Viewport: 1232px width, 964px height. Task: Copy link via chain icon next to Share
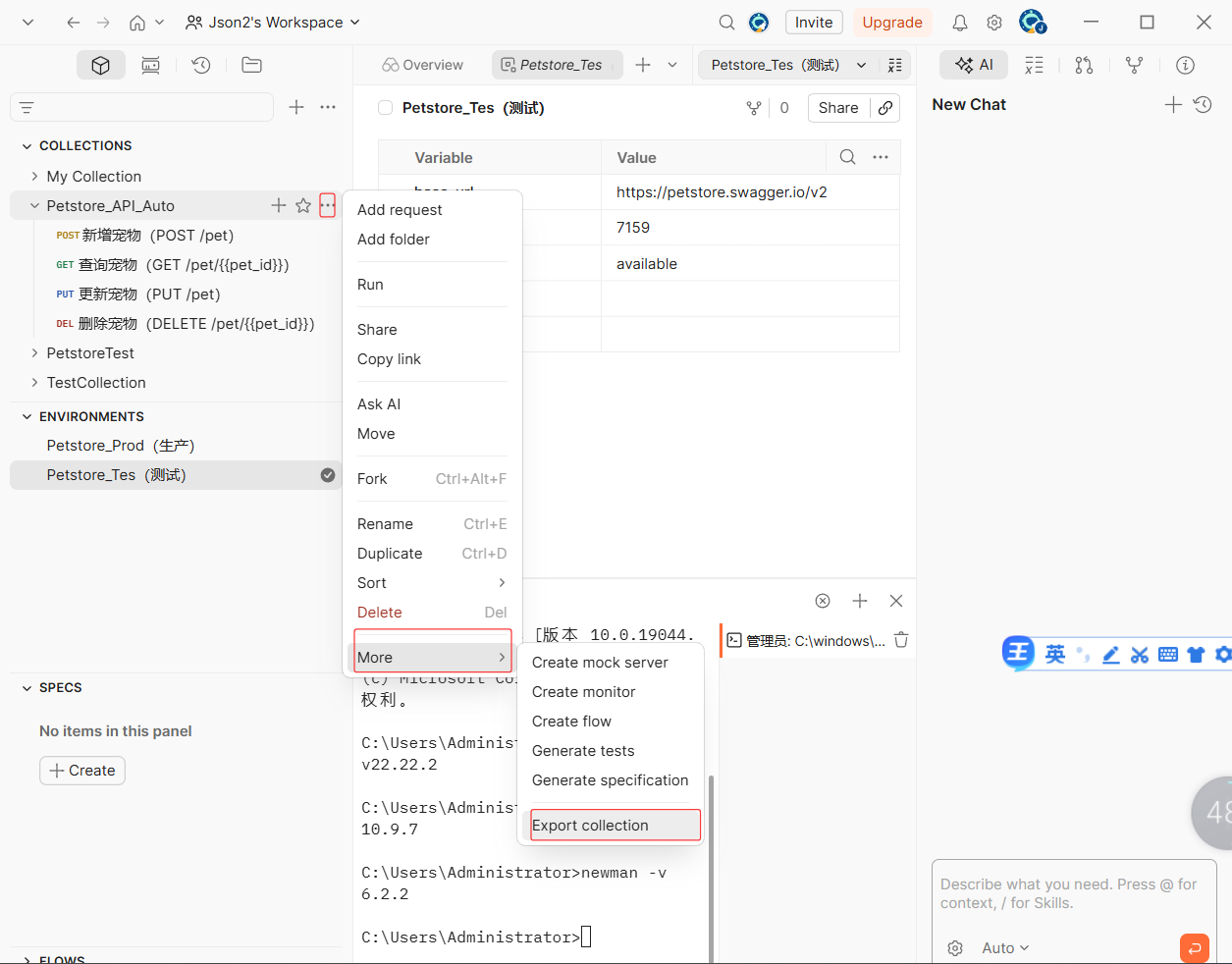pos(885,108)
